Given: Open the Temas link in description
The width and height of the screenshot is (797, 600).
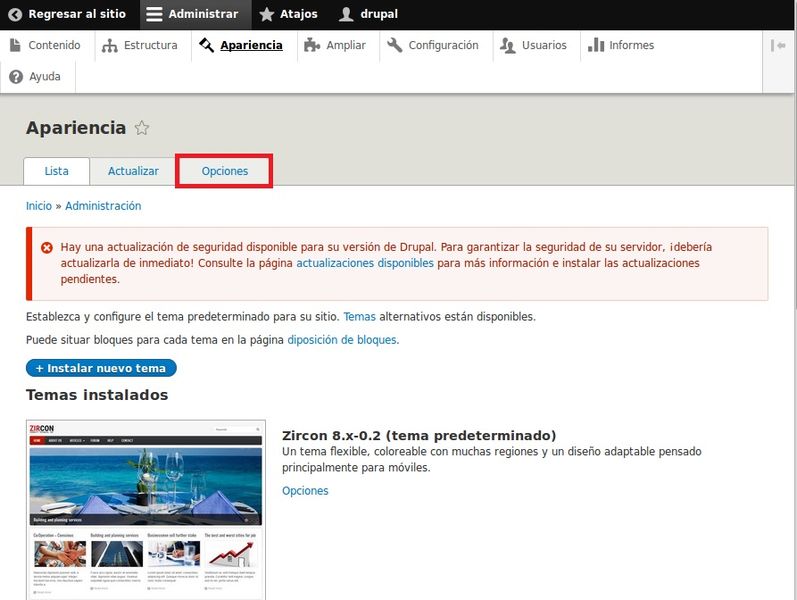Looking at the screenshot, I should coord(359,317).
